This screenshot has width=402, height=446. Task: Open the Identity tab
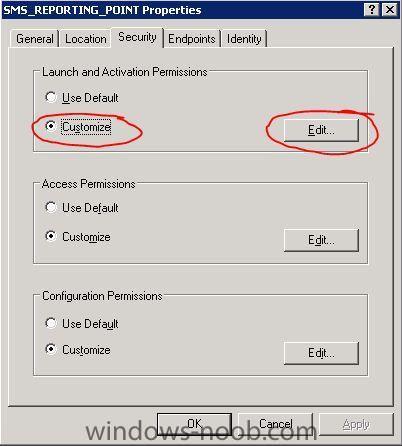[244, 39]
